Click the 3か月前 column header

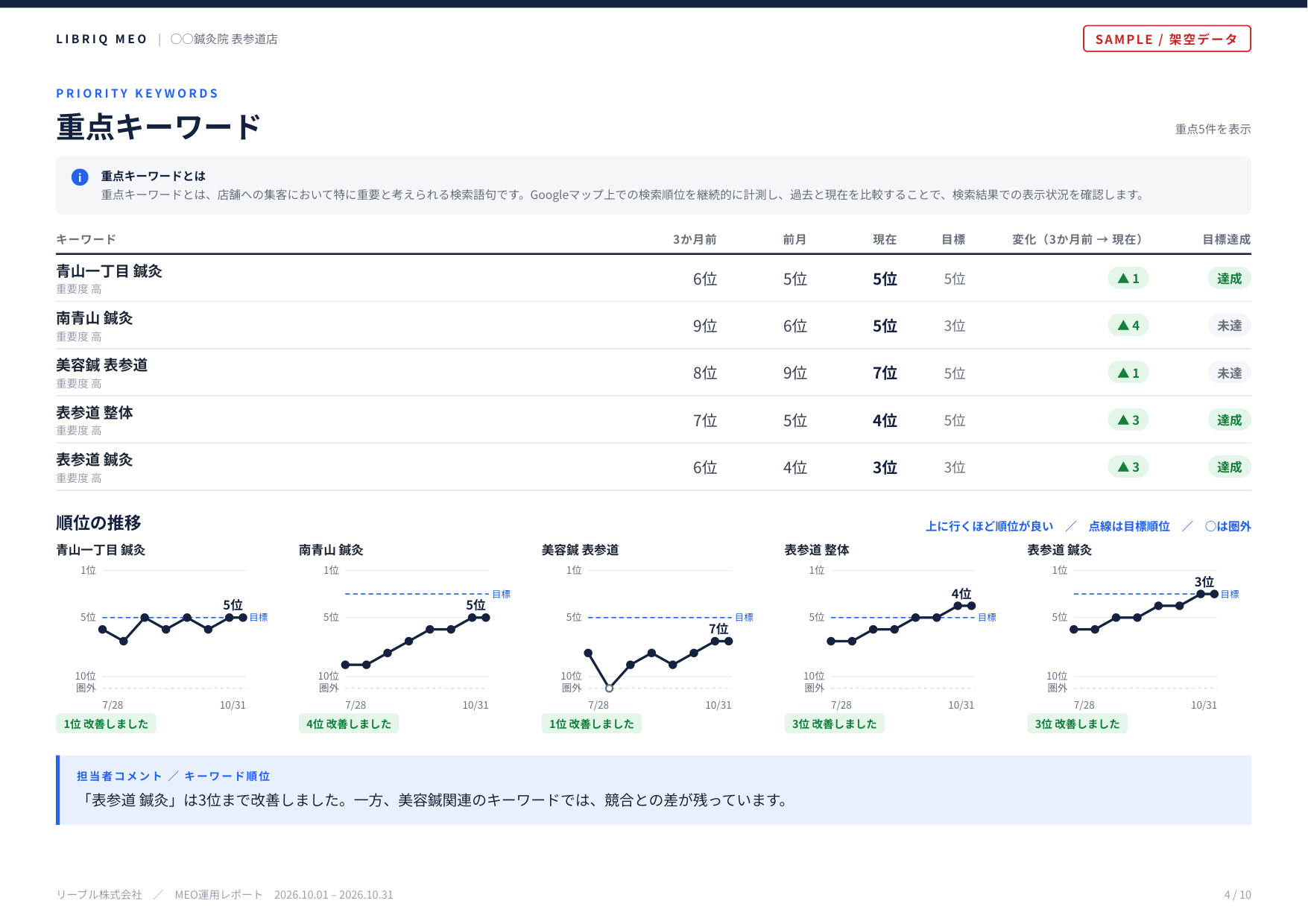tap(694, 239)
